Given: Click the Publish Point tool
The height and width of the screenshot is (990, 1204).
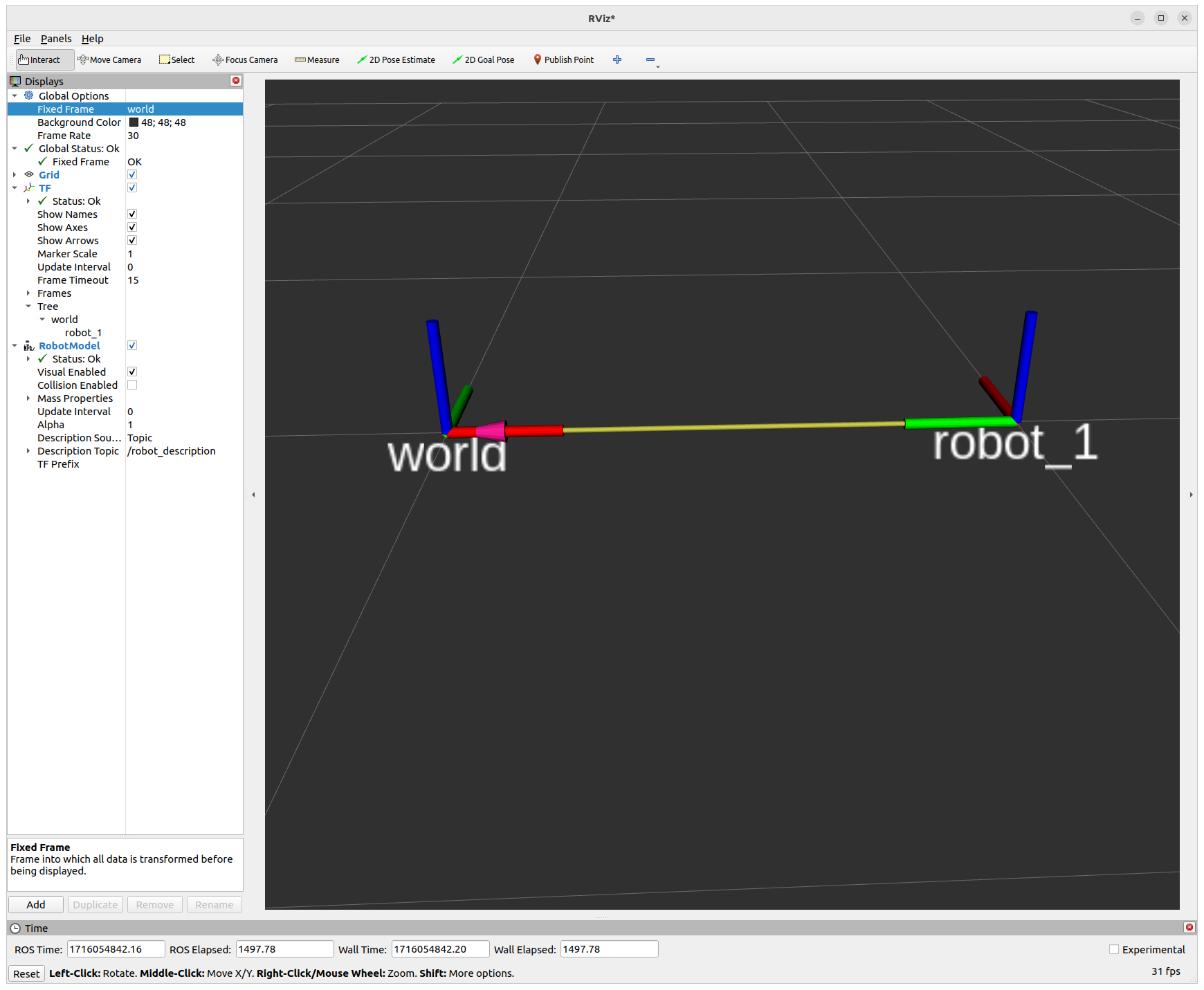Looking at the screenshot, I should [563, 59].
